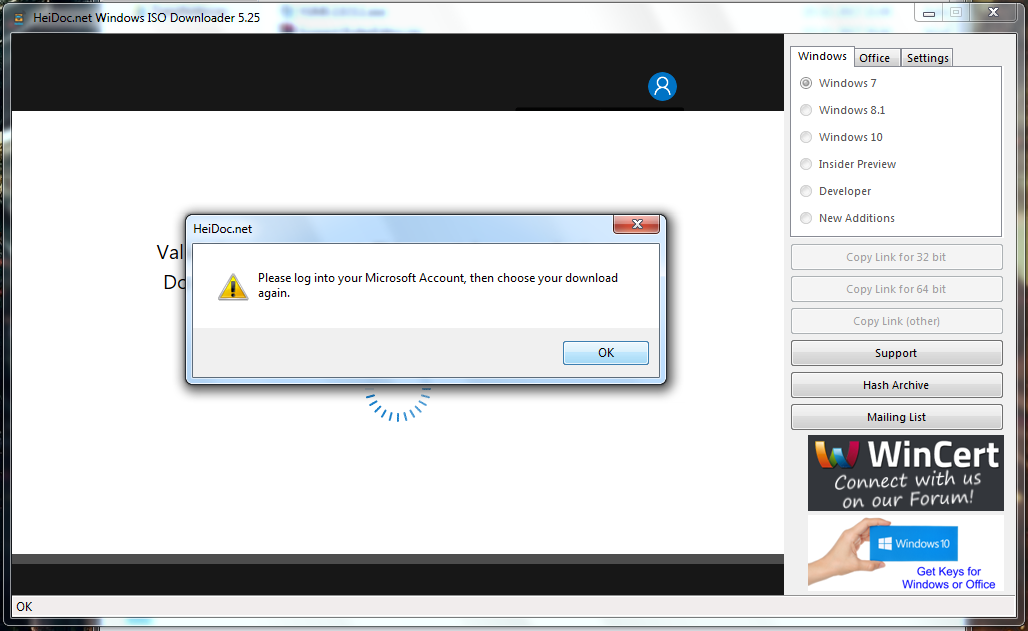Click the blue user account icon
The height and width of the screenshot is (631, 1028).
[x=662, y=87]
